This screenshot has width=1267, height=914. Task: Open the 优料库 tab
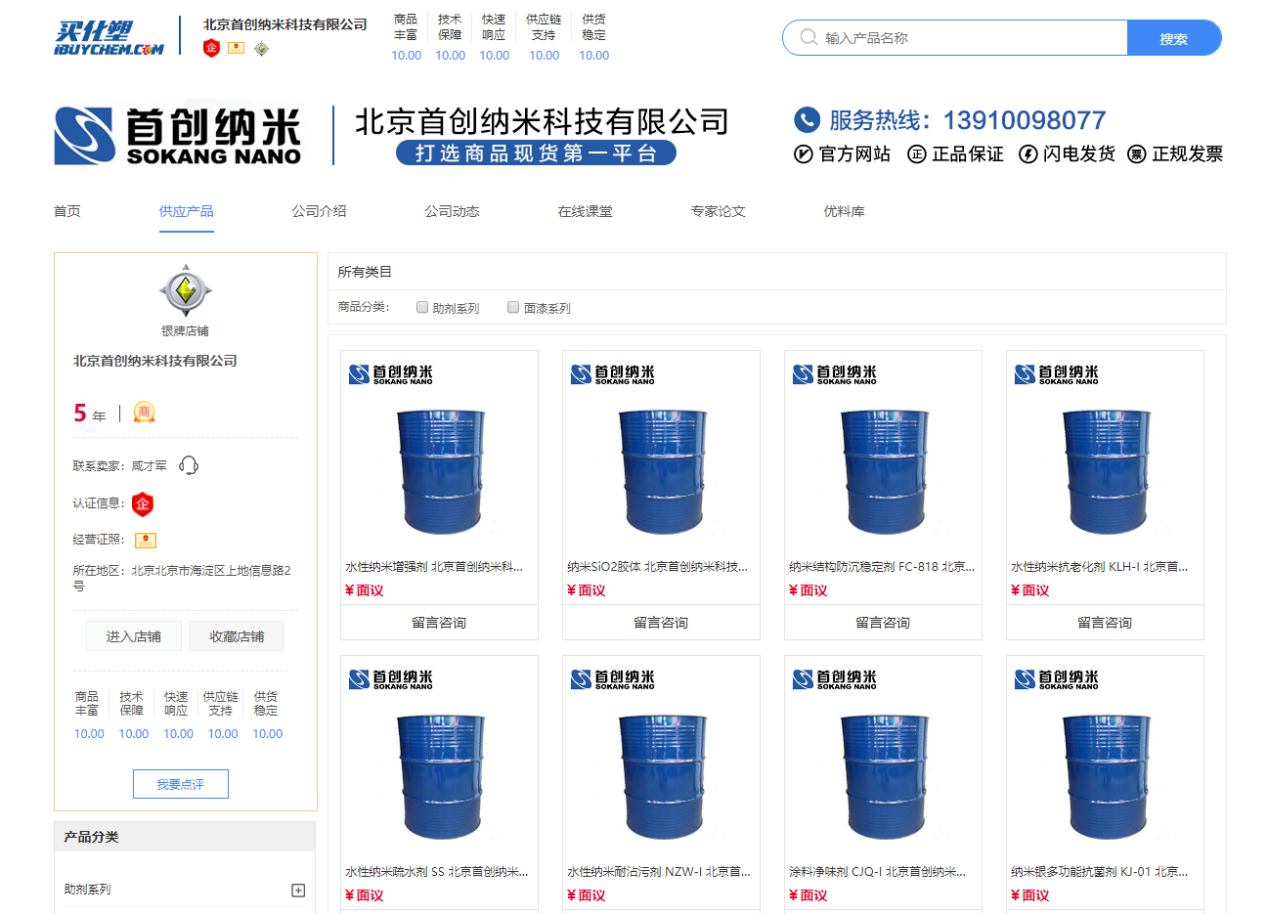pyautogui.click(x=844, y=211)
